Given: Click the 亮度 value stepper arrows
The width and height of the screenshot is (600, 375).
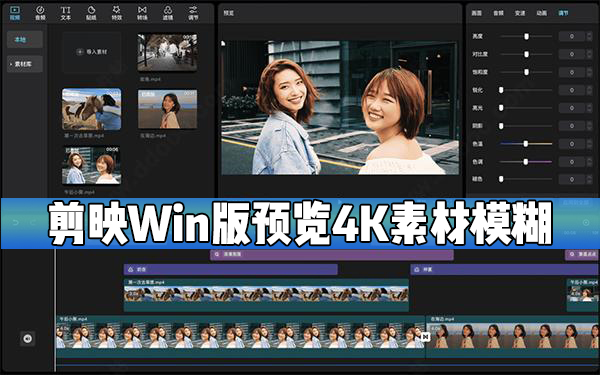Looking at the screenshot, I should click(x=589, y=36).
